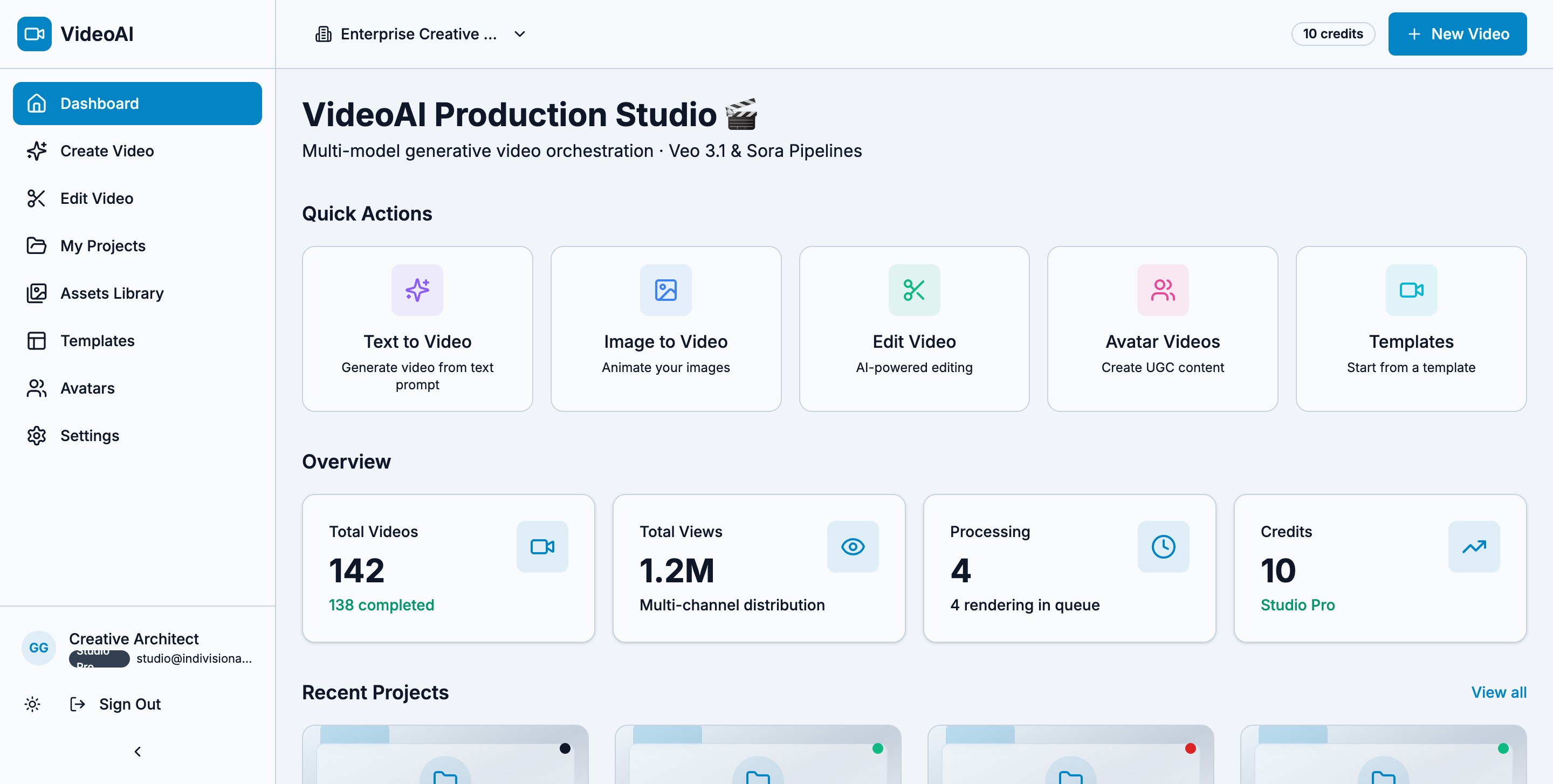The height and width of the screenshot is (784, 1553).
Task: Select the Text to Video card title
Action: (x=417, y=342)
